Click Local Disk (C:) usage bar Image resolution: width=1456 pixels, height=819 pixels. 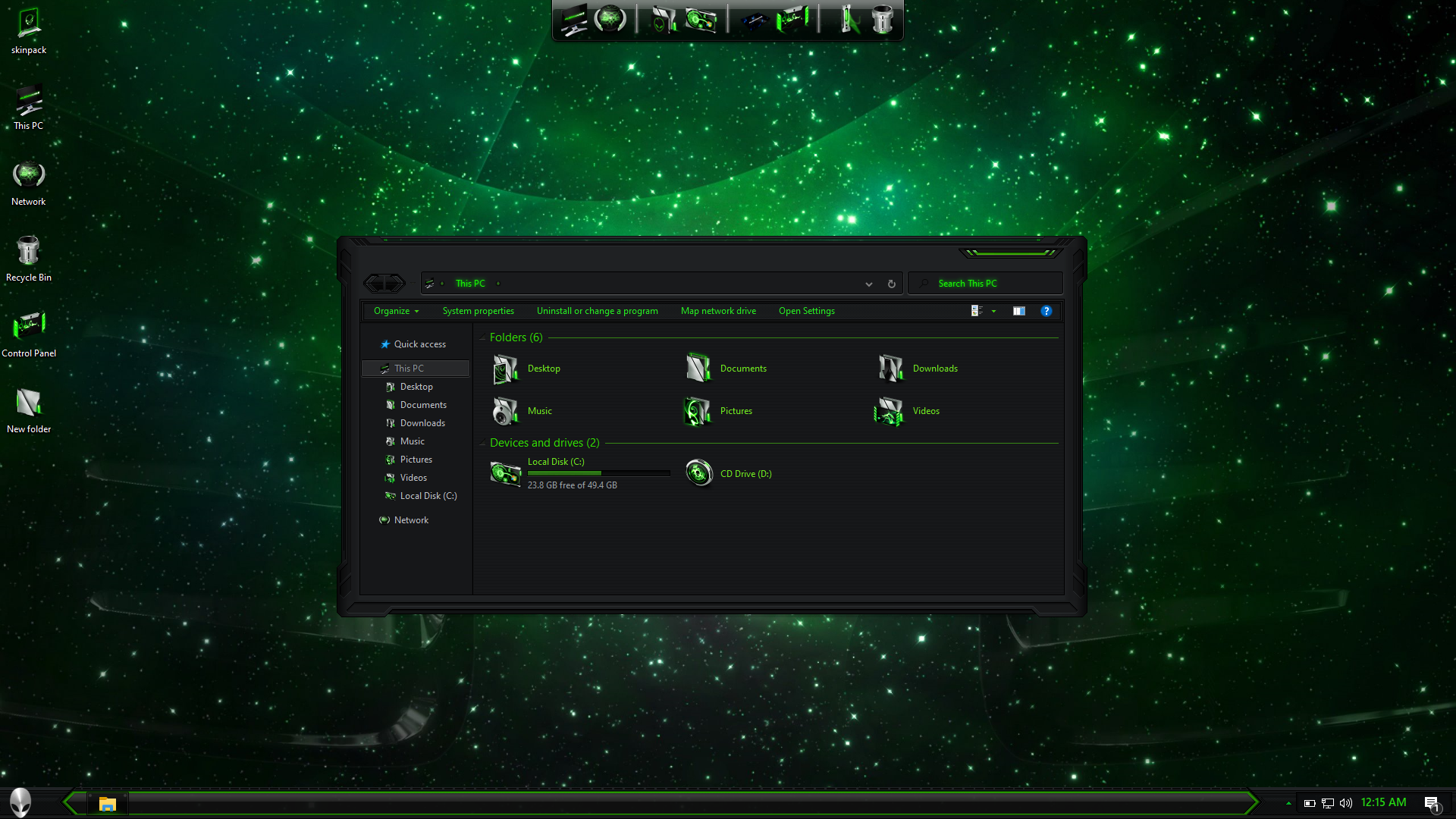tap(598, 473)
